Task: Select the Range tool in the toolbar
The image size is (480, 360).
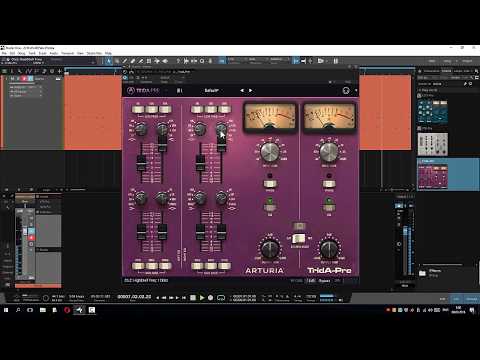Action: pos(117,61)
